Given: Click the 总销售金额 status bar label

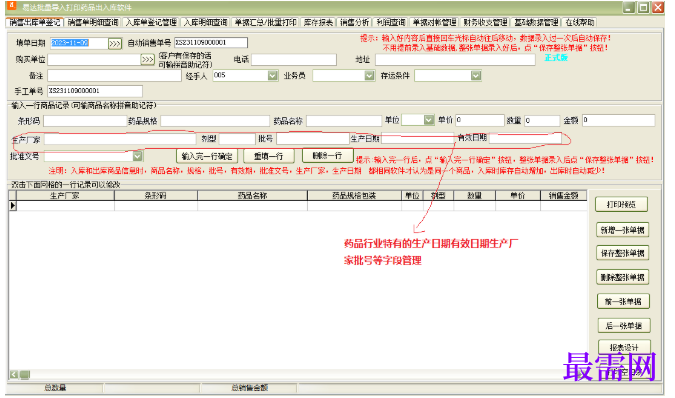Looking at the screenshot, I should [250, 388].
